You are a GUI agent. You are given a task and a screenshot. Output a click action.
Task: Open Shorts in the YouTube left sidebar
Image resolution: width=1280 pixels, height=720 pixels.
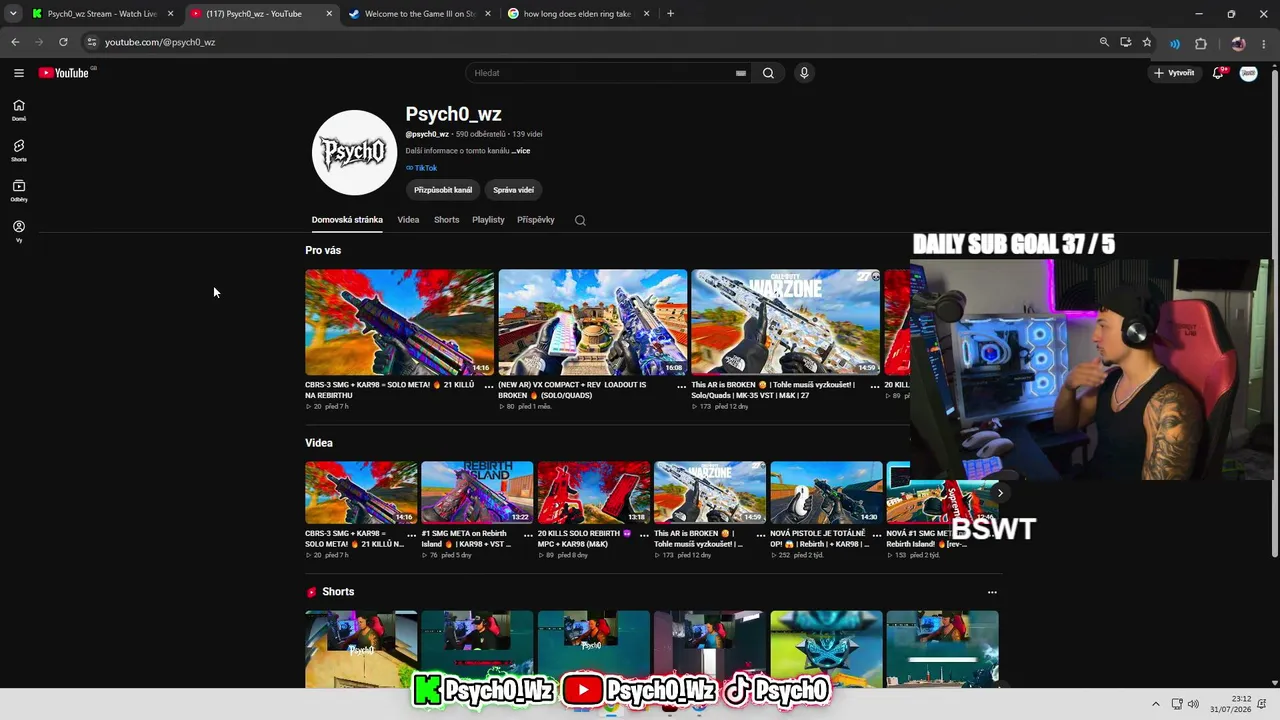click(19, 150)
